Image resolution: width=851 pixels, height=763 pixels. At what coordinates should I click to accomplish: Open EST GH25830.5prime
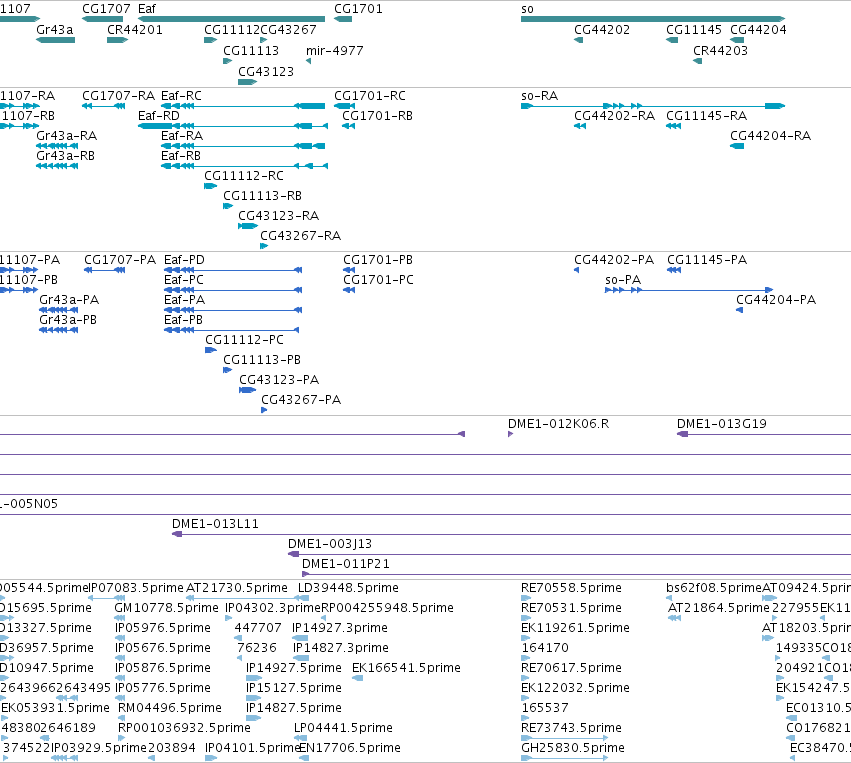573,748
